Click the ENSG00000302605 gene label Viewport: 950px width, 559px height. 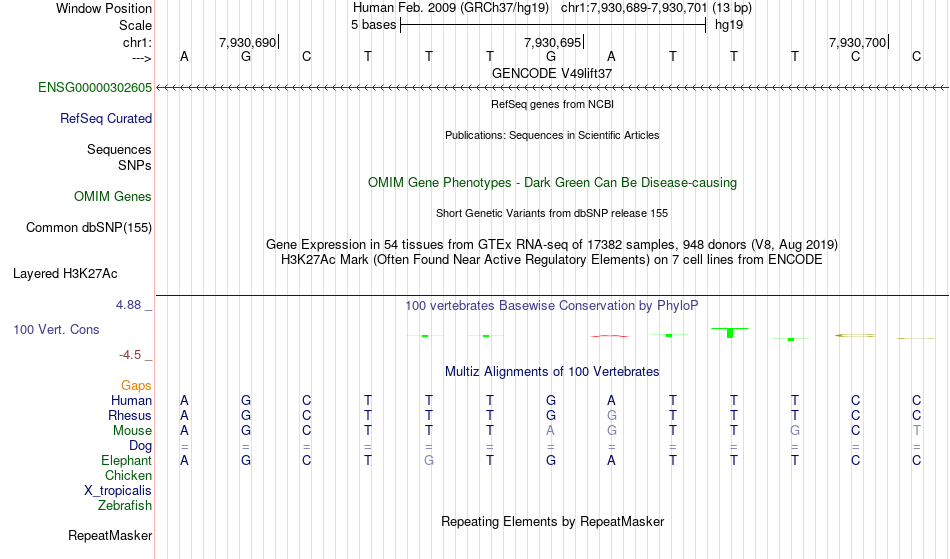point(95,88)
